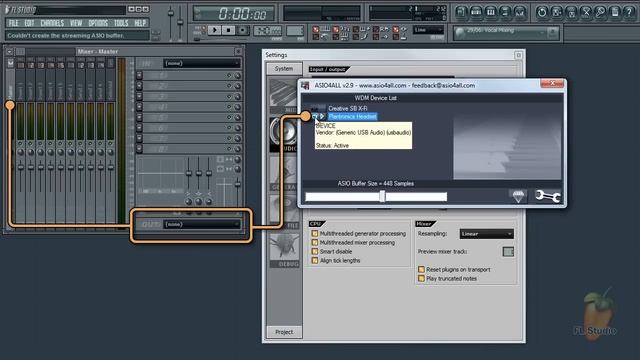Enable Play truncated notes
Image resolution: width=640 pixels, height=360 pixels.
click(x=421, y=278)
